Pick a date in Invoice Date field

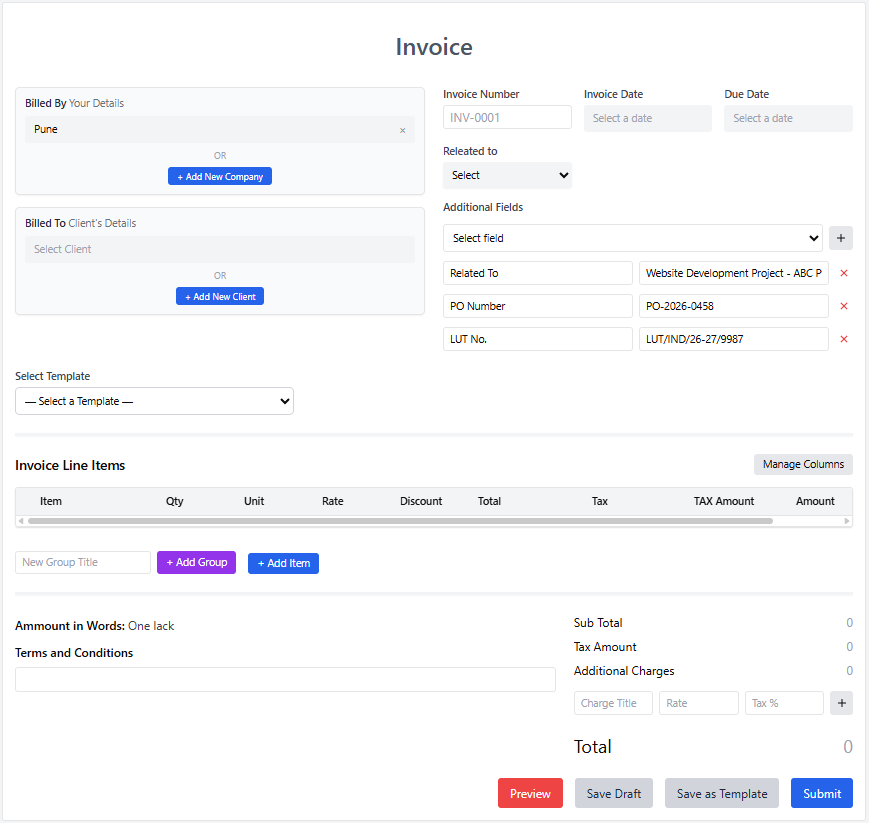point(647,118)
